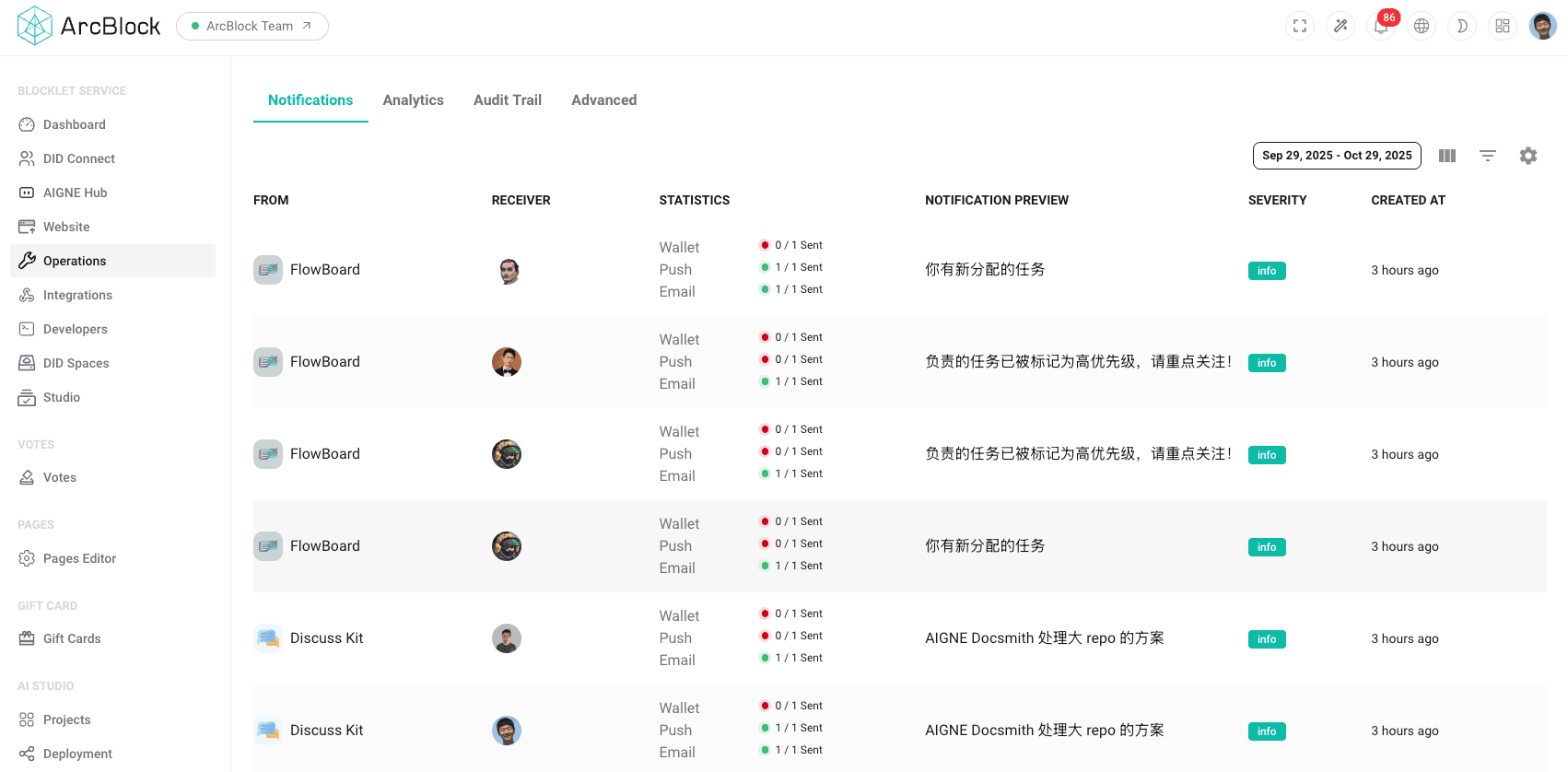1568x772 pixels.
Task: Open first AIGNE Docsmith notification preview
Action: pos(1045,638)
